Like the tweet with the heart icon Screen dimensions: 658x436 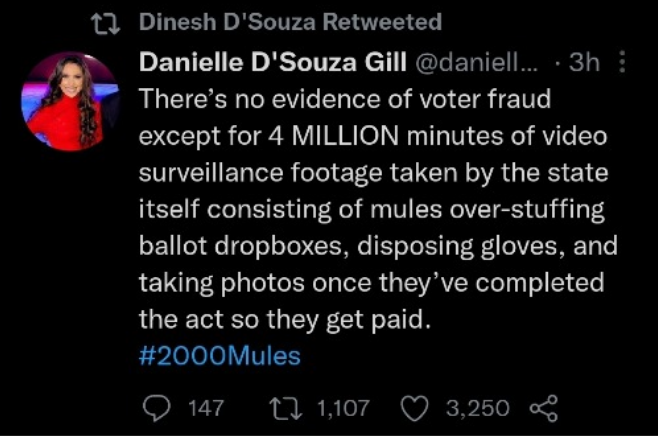pyautogui.click(x=415, y=408)
